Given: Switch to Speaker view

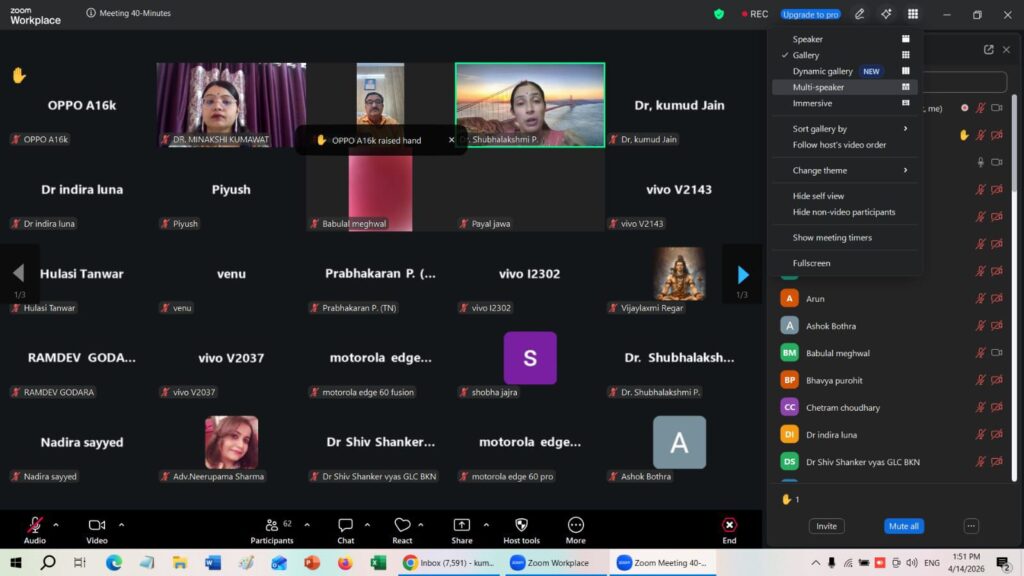Looking at the screenshot, I should 808,39.
